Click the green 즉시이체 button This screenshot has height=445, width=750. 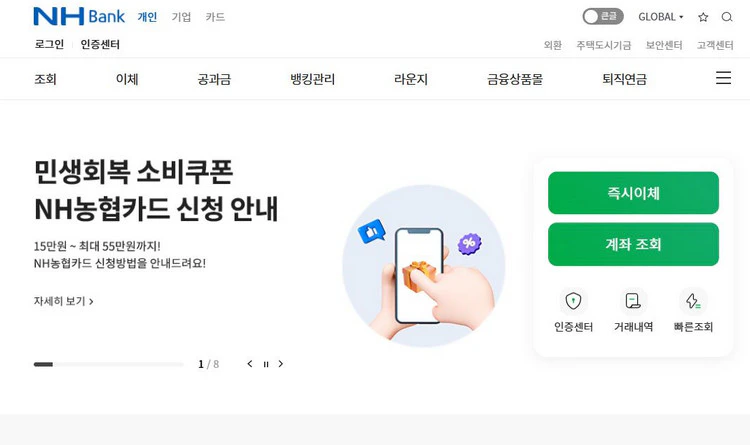633,193
